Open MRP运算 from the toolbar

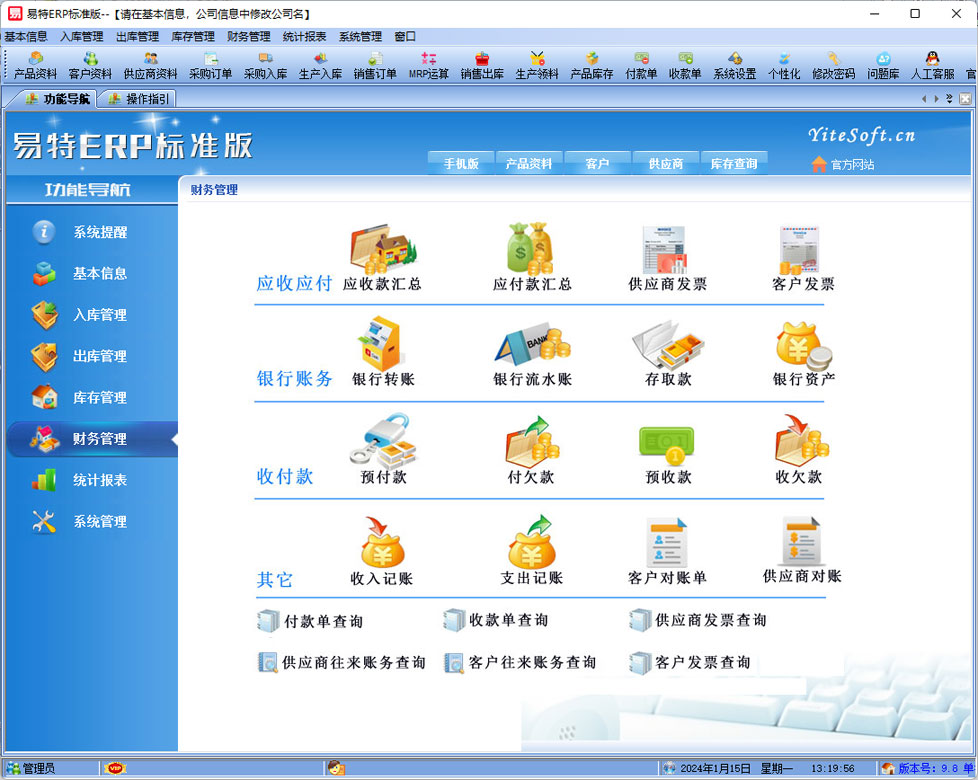click(x=429, y=66)
